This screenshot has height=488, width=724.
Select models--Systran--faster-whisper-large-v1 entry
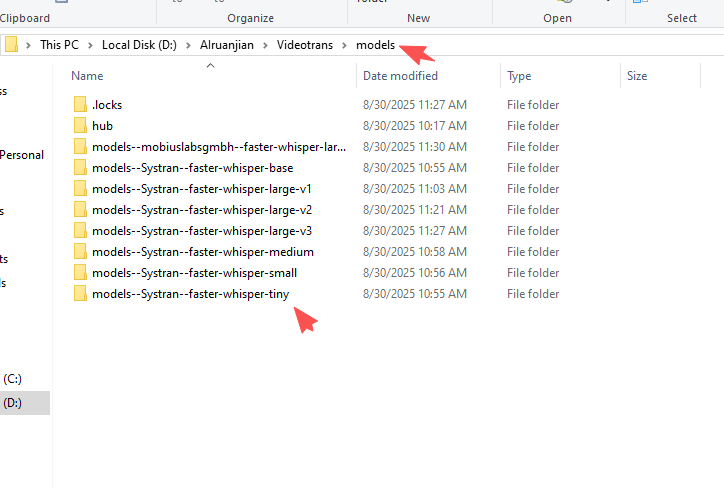(x=202, y=189)
